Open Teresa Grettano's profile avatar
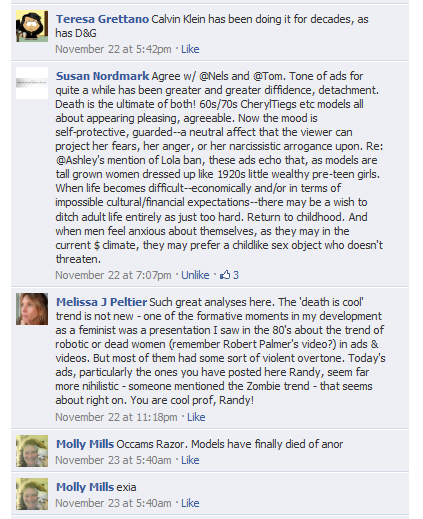This screenshot has width=423, height=519. coord(32,26)
